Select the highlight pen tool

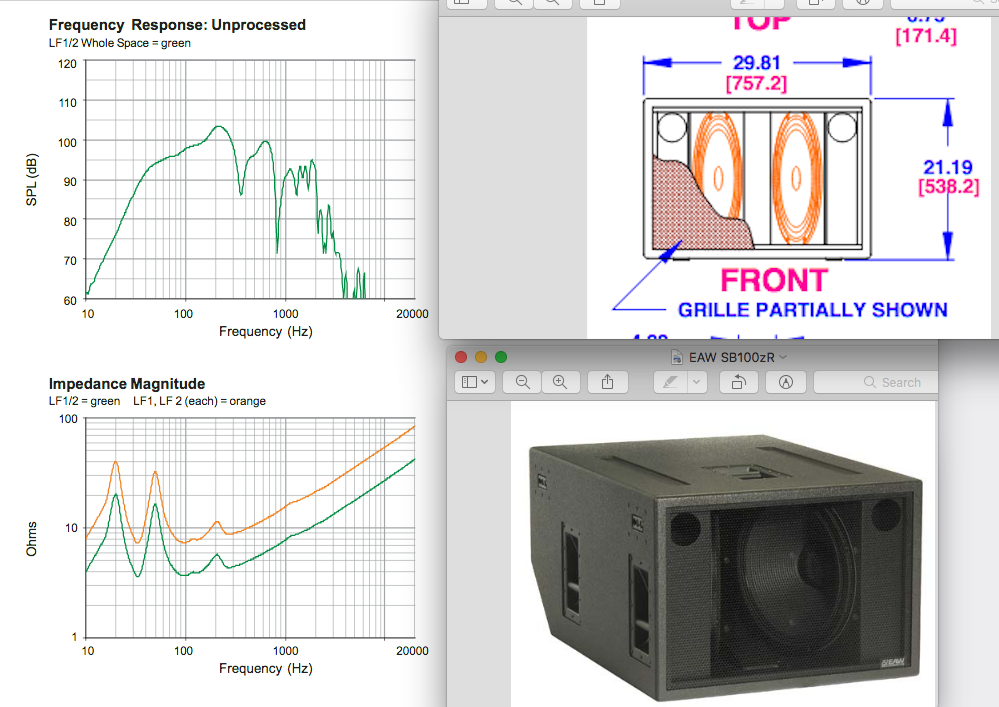point(670,382)
